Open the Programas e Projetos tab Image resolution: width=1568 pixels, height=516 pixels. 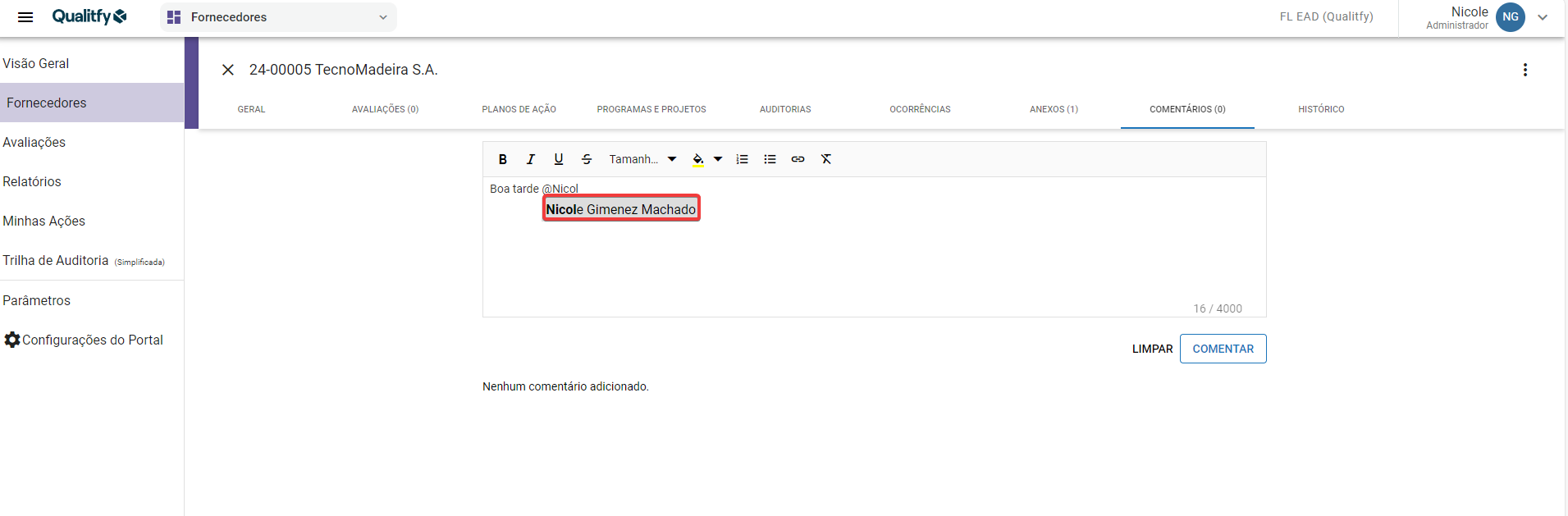651,109
